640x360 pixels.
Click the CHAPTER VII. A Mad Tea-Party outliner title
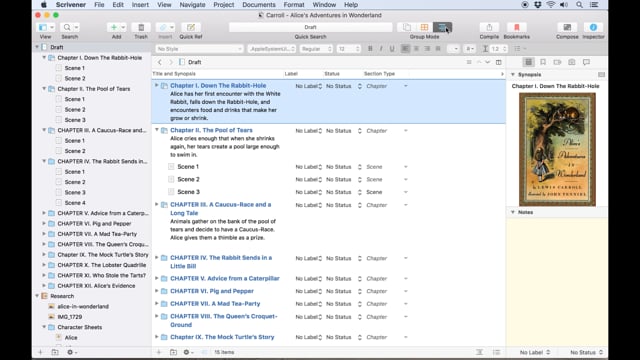(x=215, y=304)
